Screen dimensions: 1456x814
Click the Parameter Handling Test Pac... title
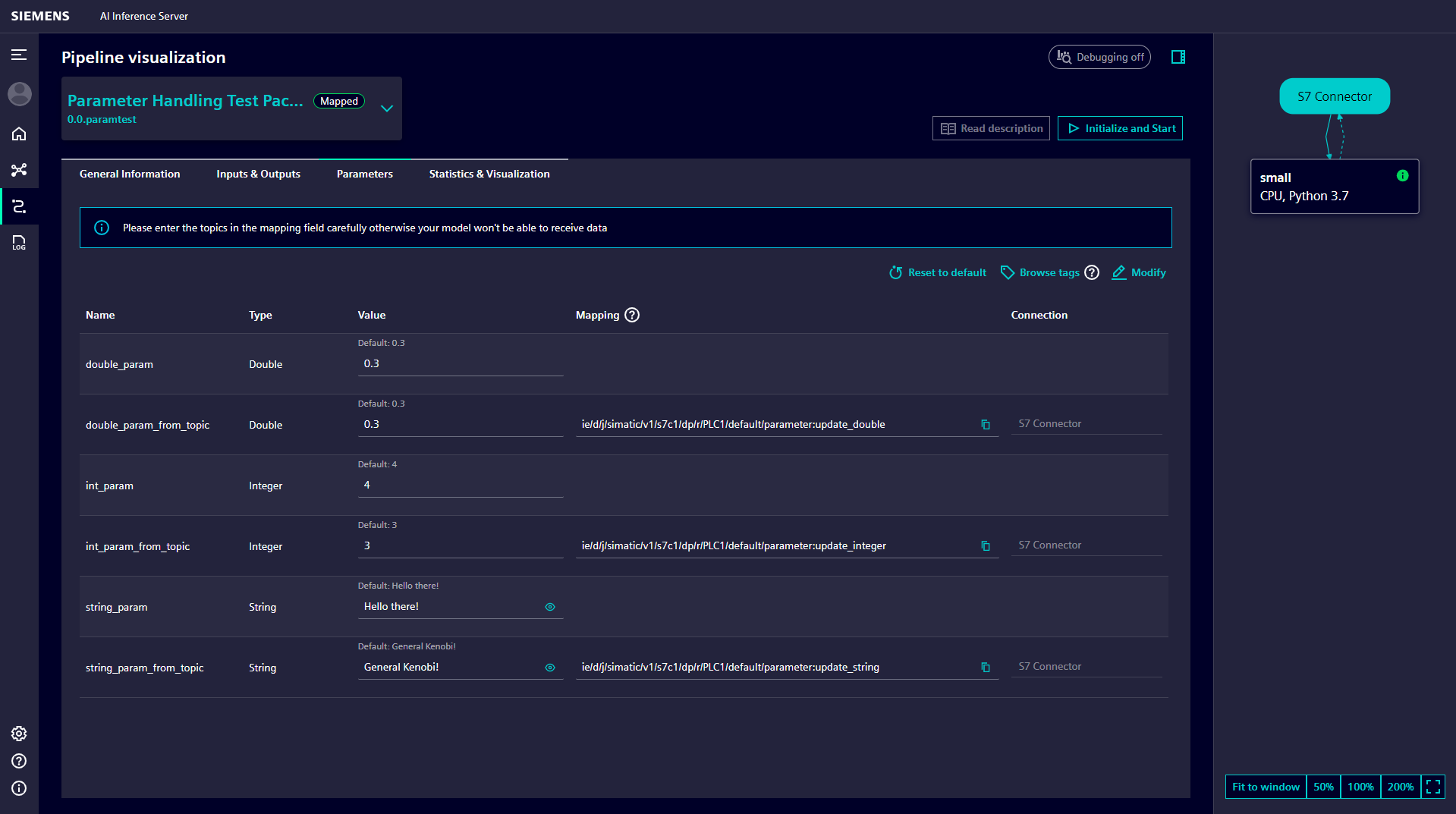point(185,100)
